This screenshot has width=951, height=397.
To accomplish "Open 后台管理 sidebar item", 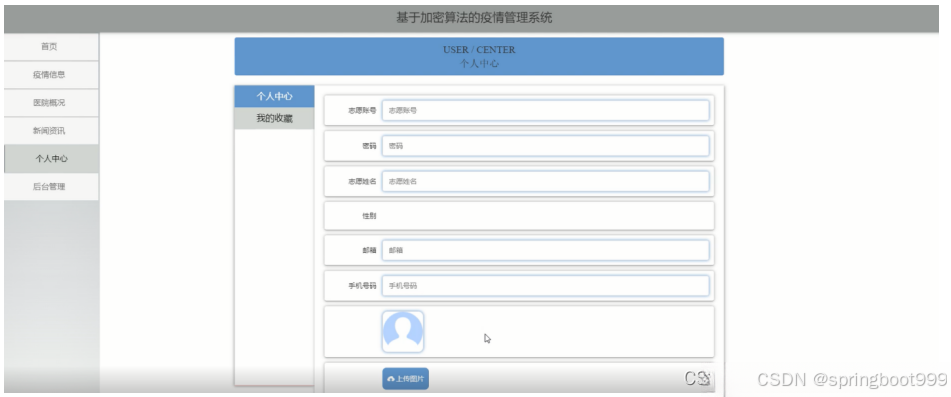I will click(51, 187).
